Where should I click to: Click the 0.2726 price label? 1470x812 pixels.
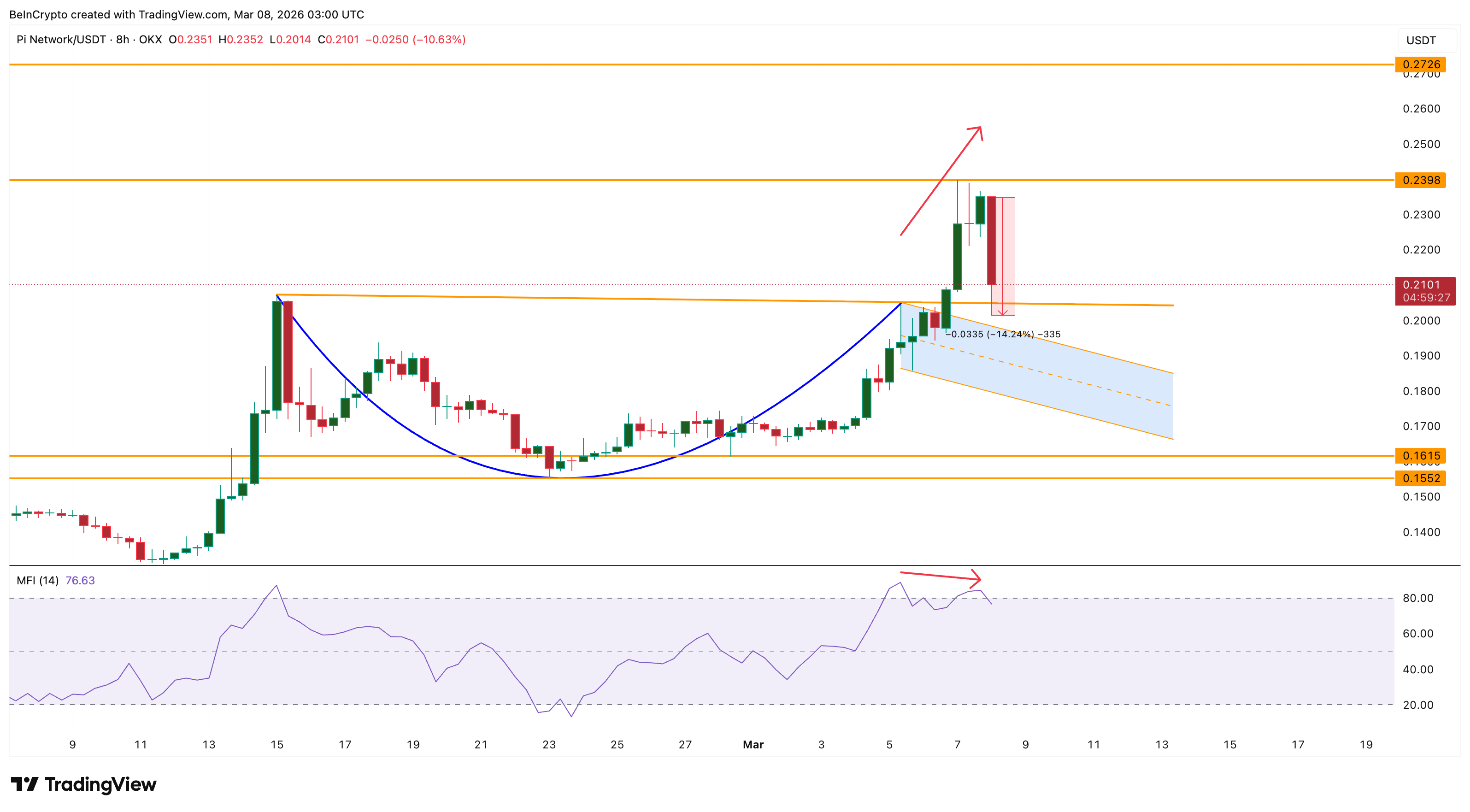[x=1420, y=65]
